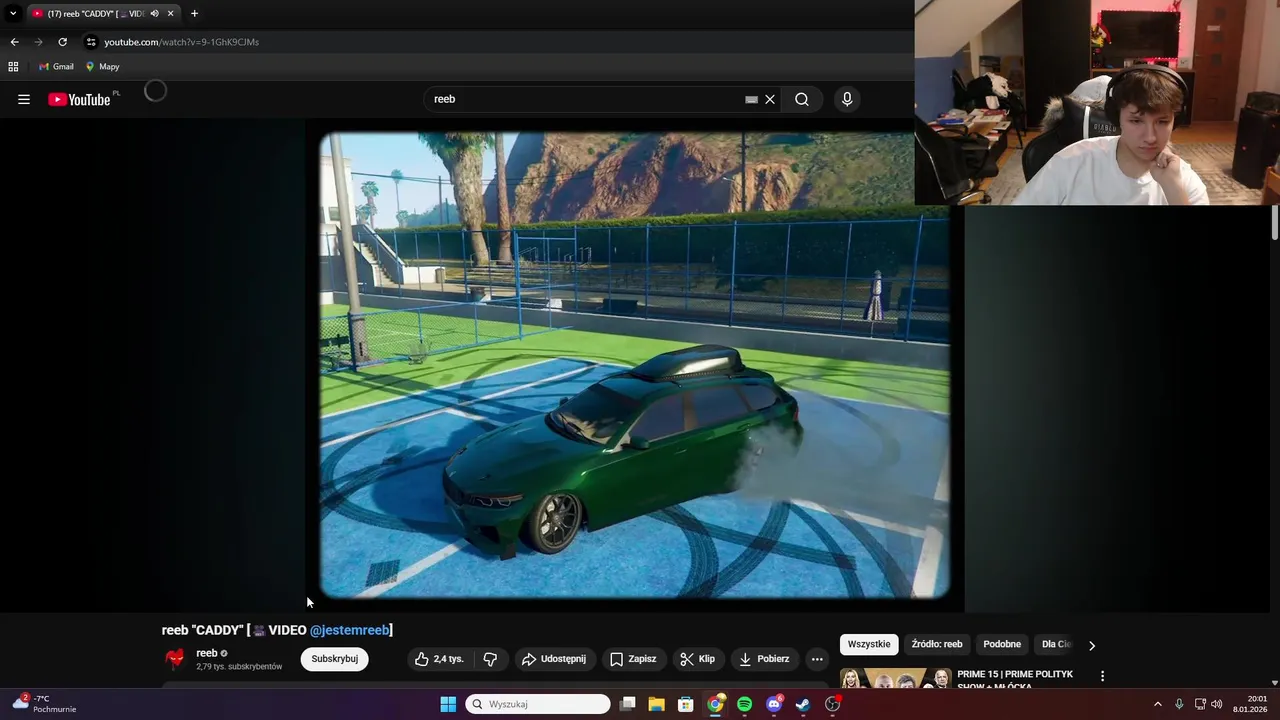Open volume control tray icon
This screenshot has height=720, width=1280.
(x=1217, y=704)
